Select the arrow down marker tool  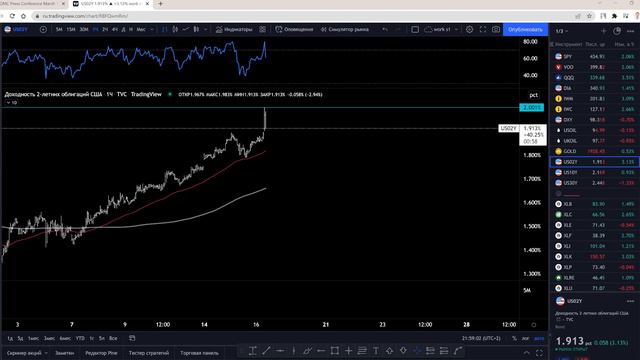[x=403, y=351]
